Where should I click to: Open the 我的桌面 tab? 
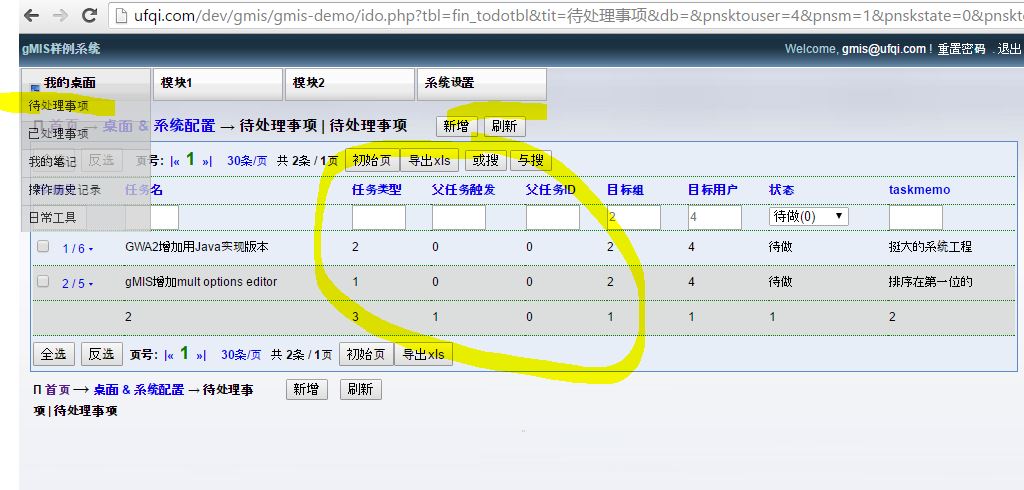pyautogui.click(x=86, y=84)
